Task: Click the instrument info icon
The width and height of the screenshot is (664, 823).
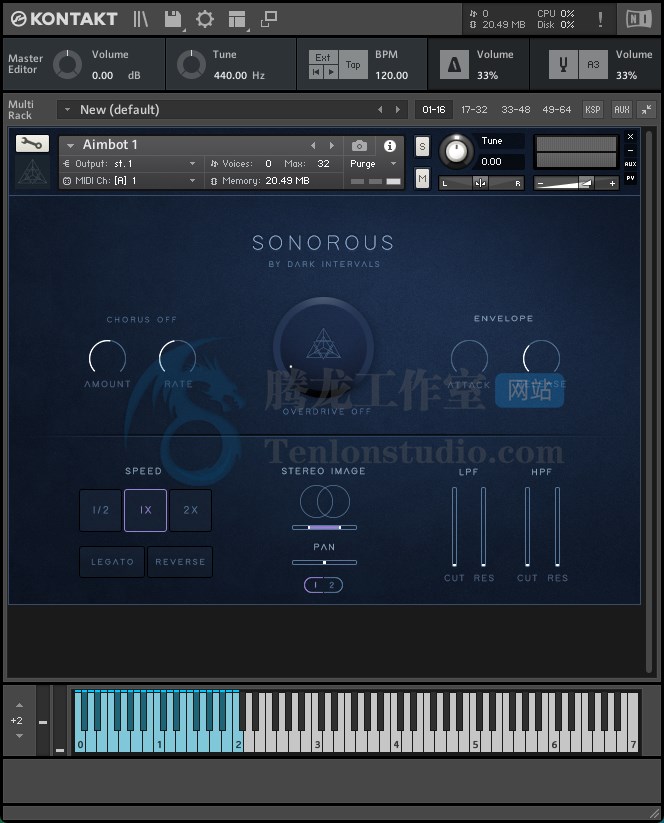Action: tap(389, 145)
